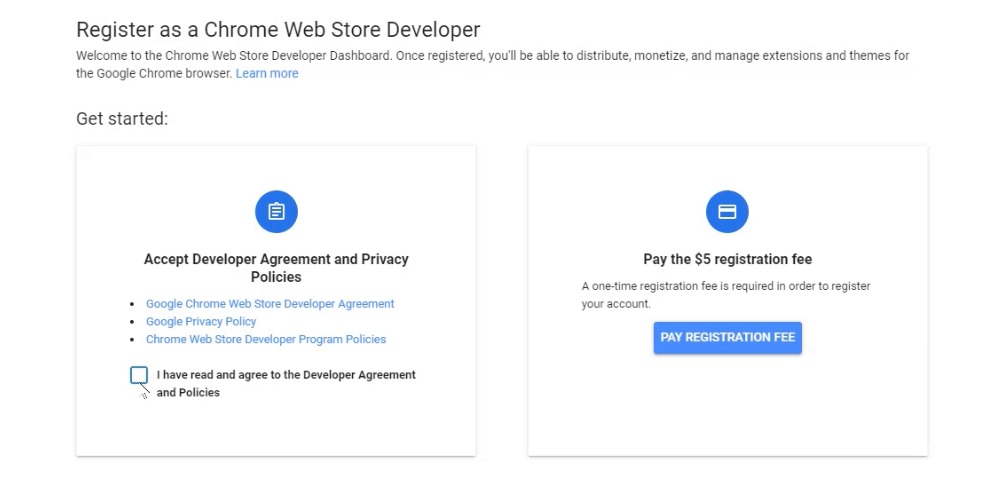Click the 'Welcome to the Chrome Web Store' paragraph
This screenshot has width=994, height=497.
click(x=493, y=64)
